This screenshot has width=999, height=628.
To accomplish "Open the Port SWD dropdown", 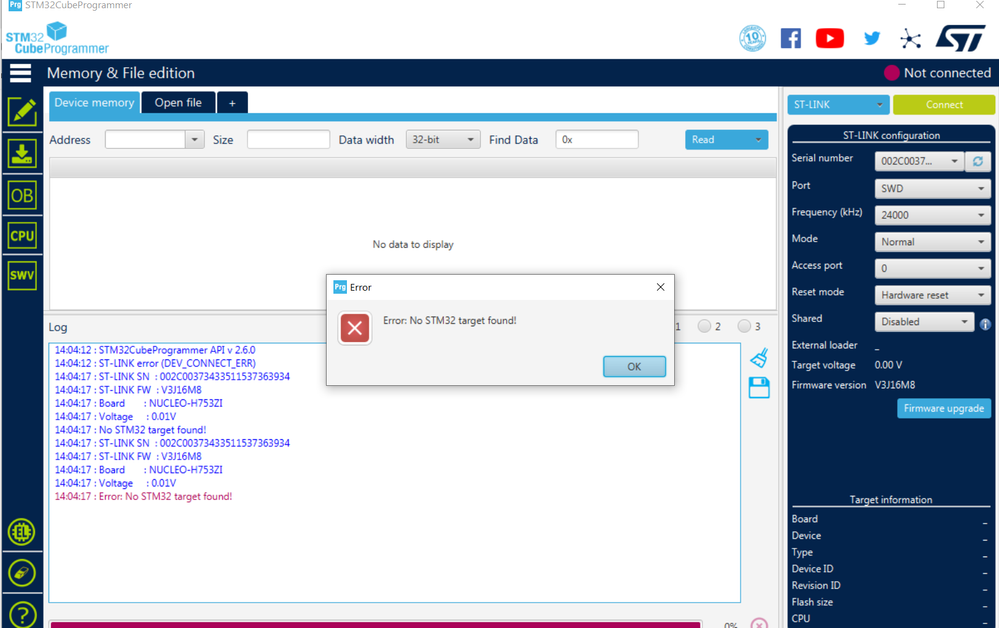I will coord(933,189).
